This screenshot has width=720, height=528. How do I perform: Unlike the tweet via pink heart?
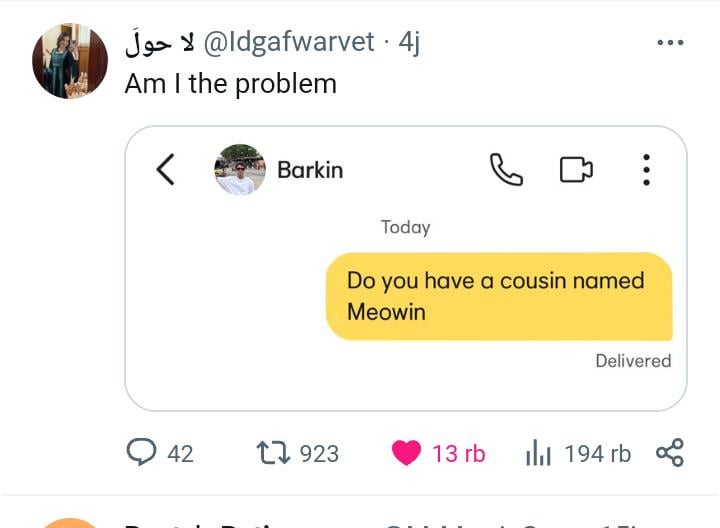tap(406, 453)
